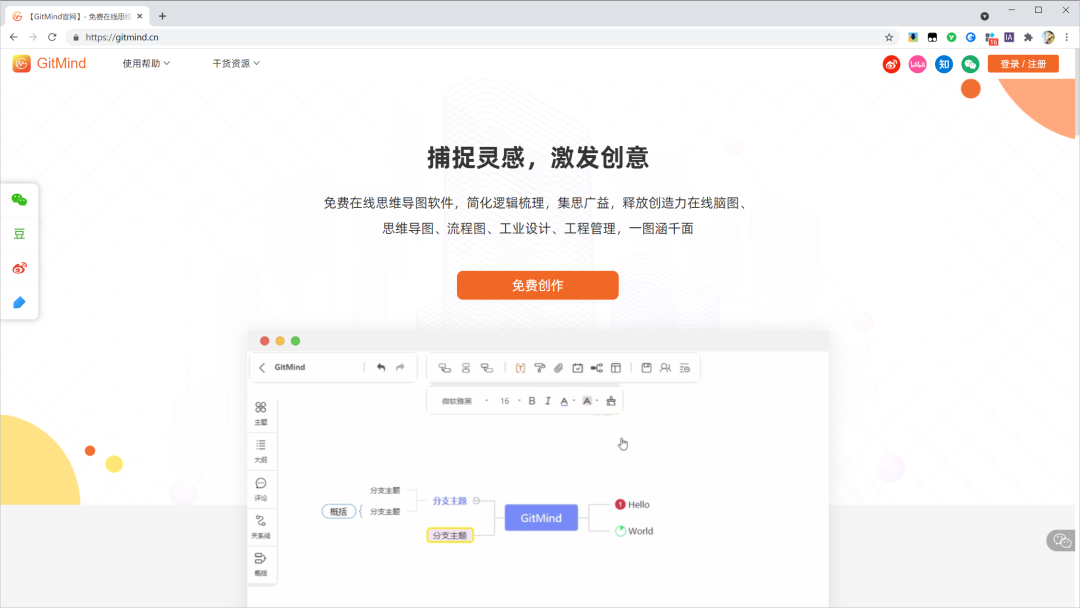The width and height of the screenshot is (1080, 608).
Task: Click the layout template icon in the editor toolbar
Action: [x=616, y=368]
